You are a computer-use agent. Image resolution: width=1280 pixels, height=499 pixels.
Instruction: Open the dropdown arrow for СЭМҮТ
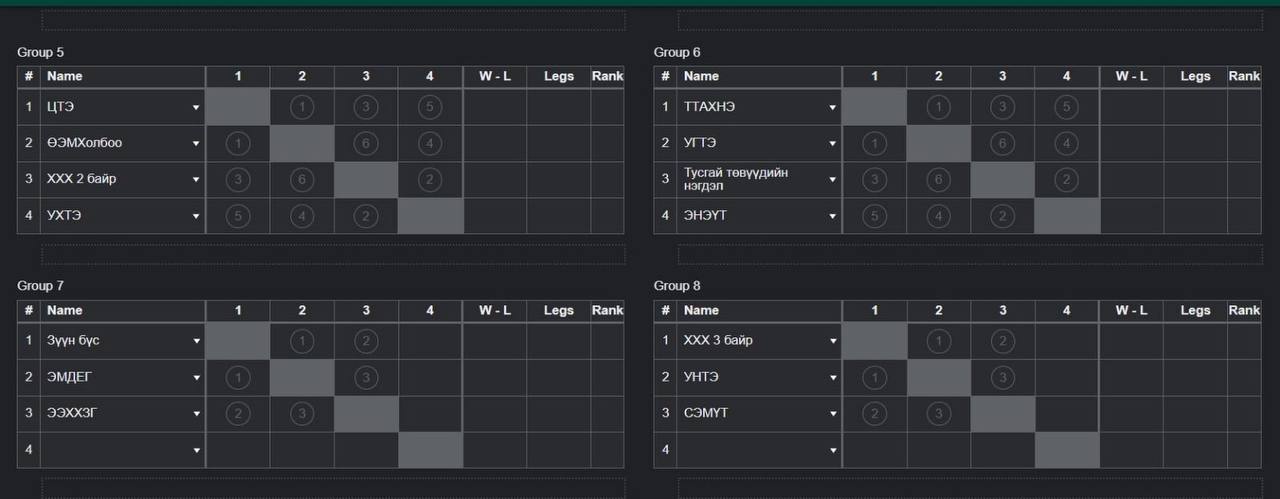coord(832,414)
